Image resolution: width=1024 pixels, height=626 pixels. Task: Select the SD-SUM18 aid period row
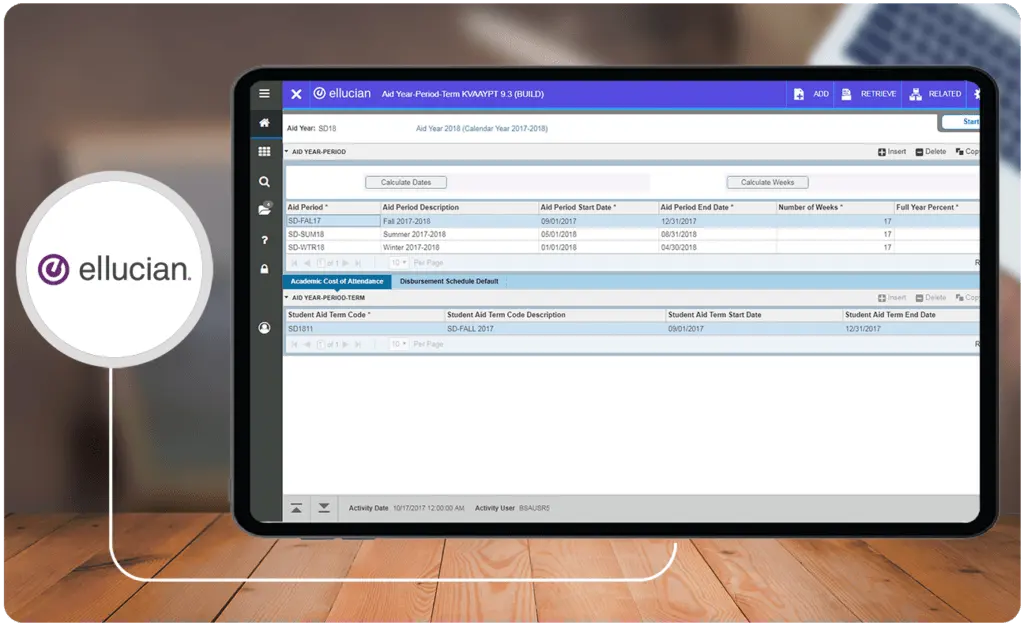click(632, 234)
